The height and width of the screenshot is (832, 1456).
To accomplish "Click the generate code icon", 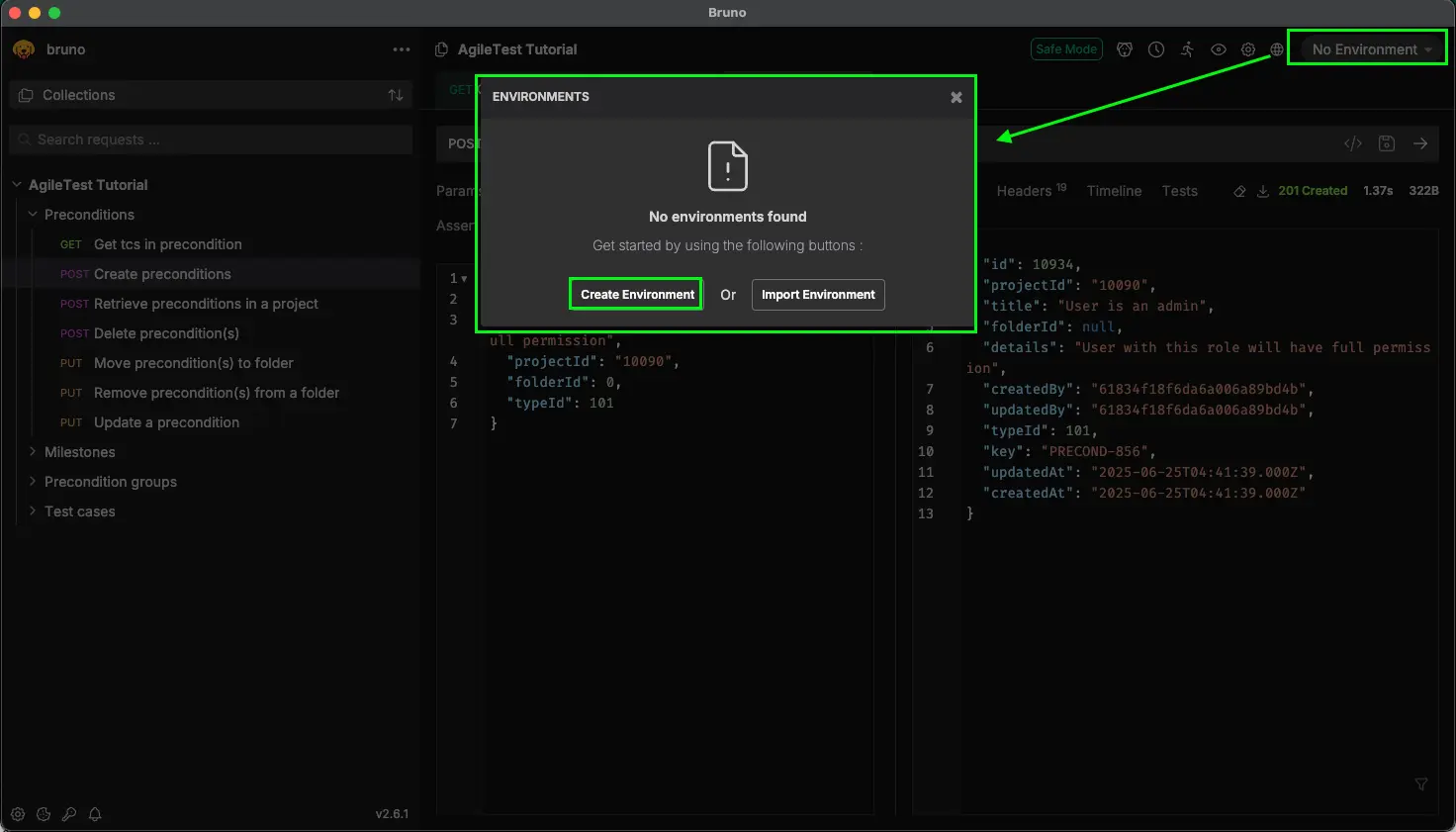I will coord(1353,143).
